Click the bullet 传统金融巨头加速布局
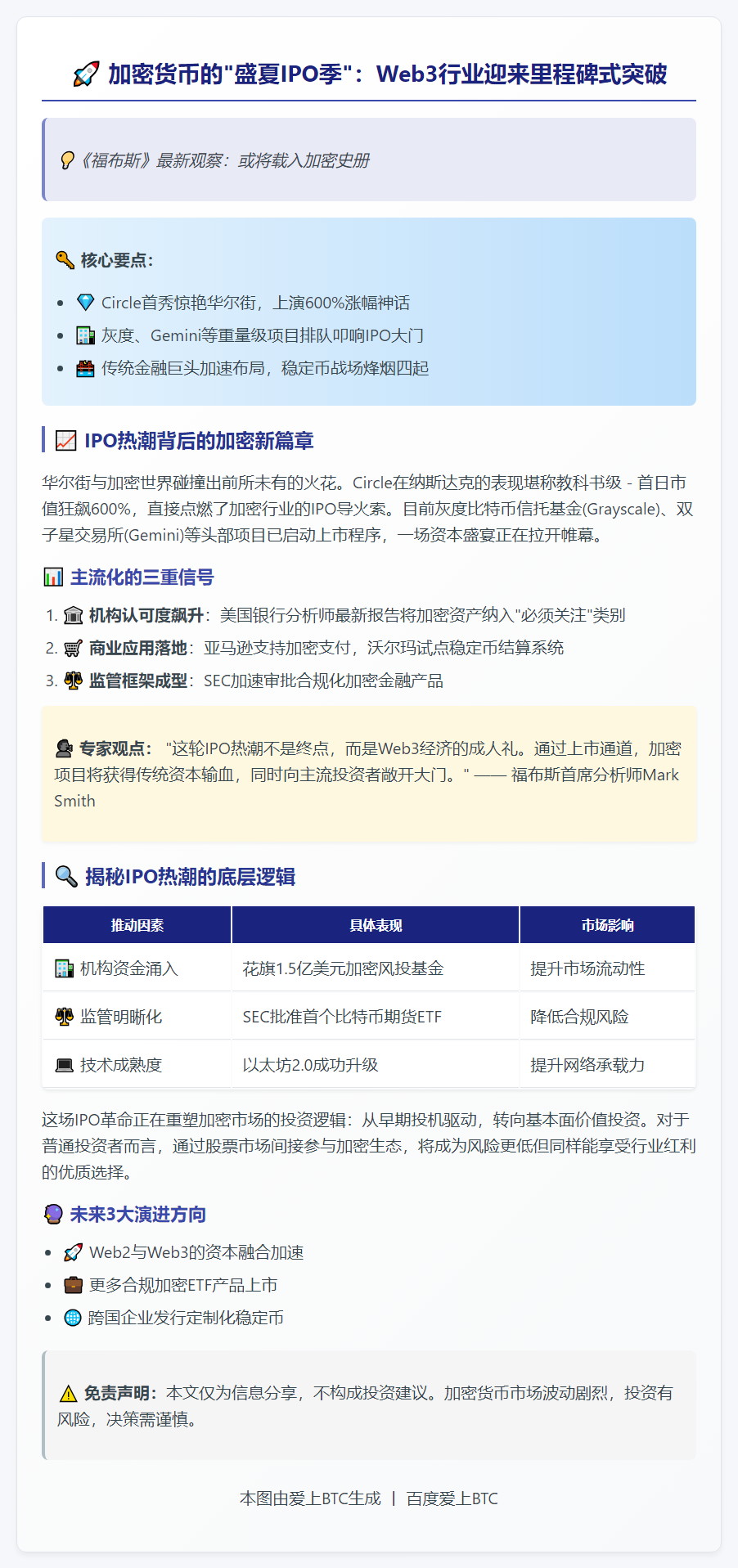The image size is (738, 1568). [265, 368]
